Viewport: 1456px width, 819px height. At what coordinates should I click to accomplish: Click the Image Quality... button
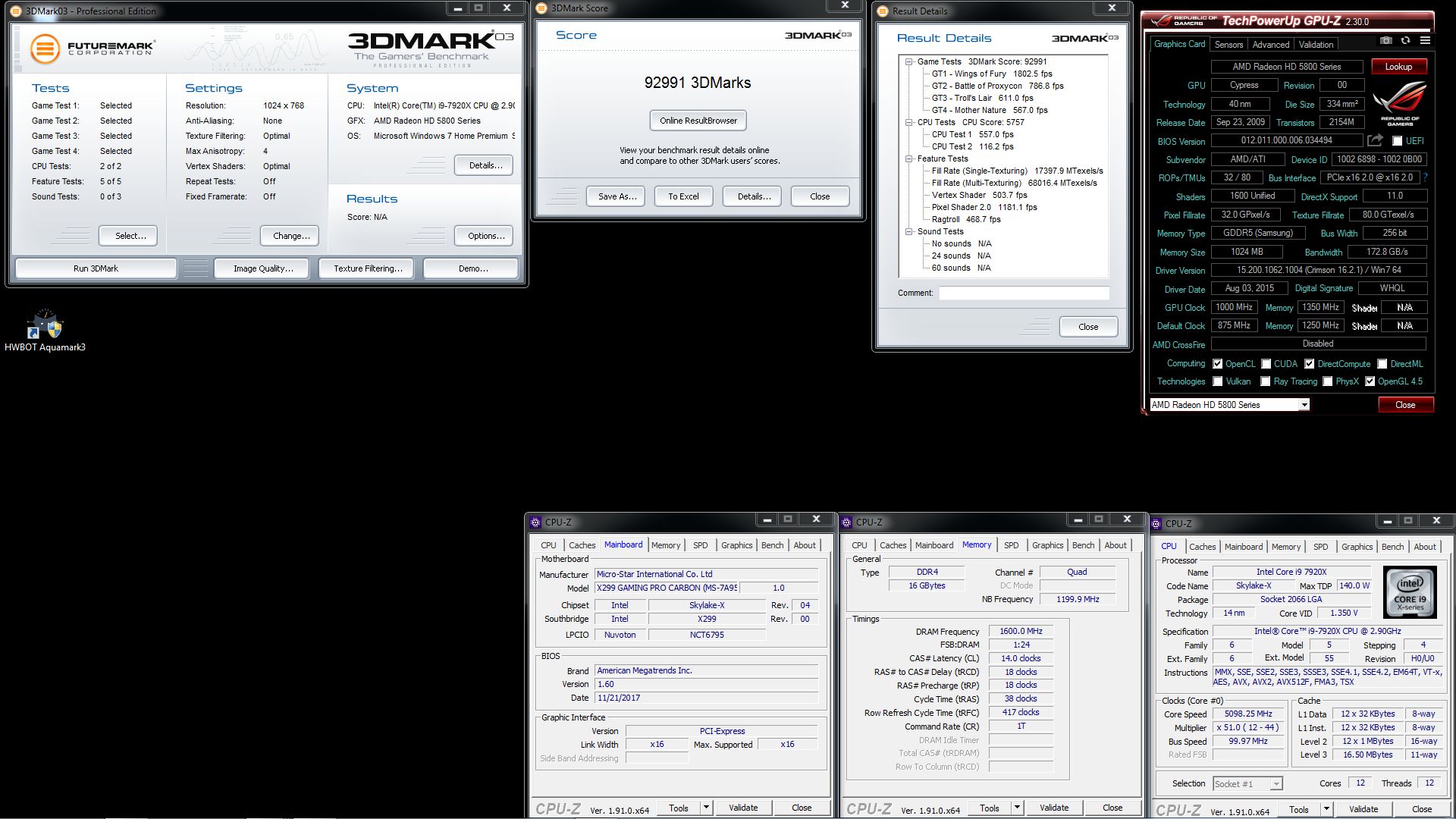click(x=262, y=268)
